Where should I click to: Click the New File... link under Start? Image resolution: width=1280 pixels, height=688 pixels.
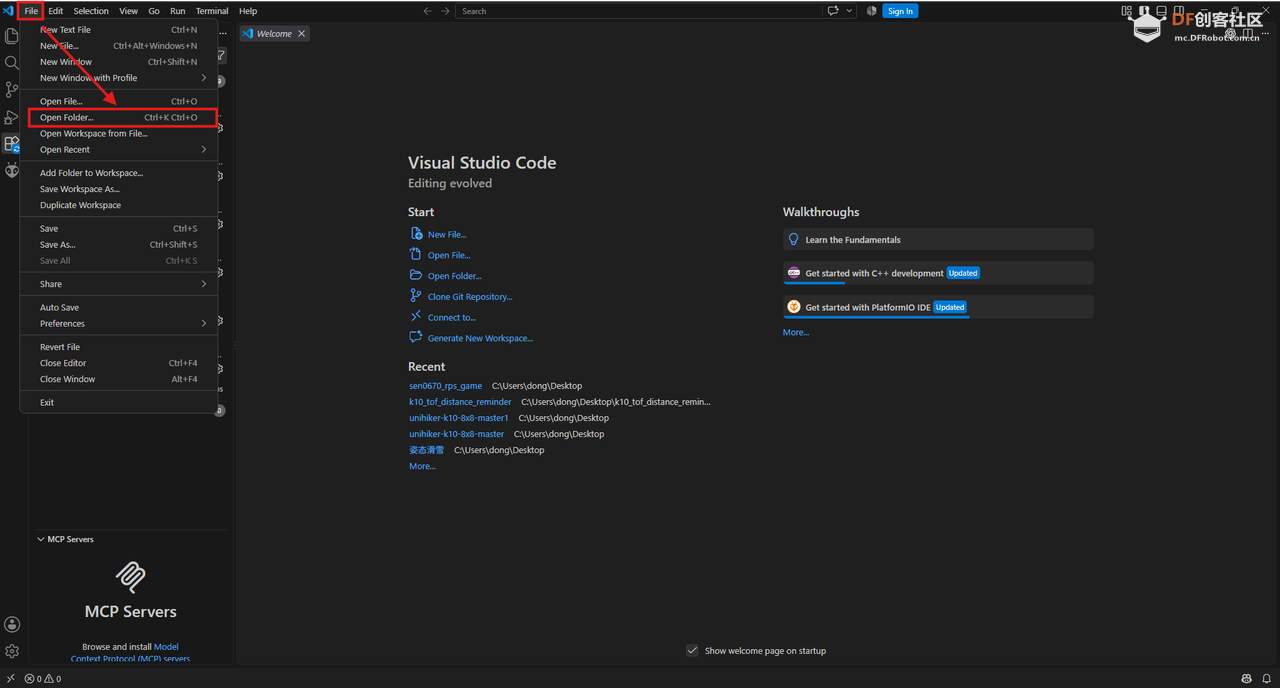click(447, 235)
